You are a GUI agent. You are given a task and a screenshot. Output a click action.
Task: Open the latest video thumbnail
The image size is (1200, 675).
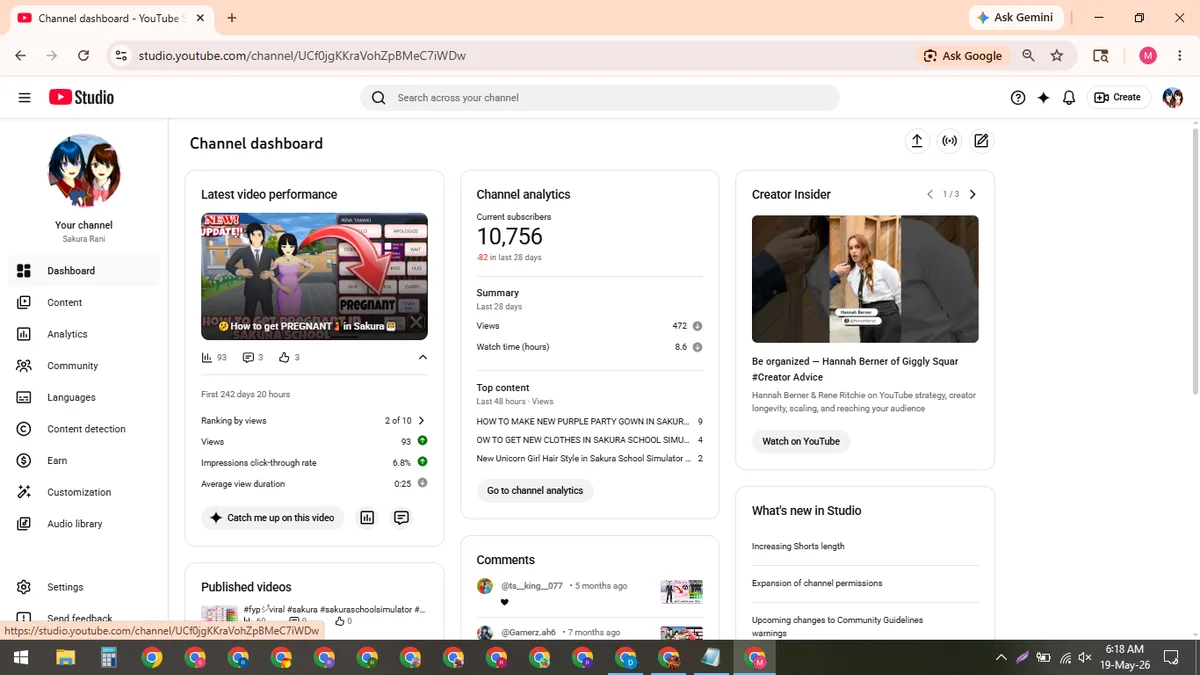314,277
